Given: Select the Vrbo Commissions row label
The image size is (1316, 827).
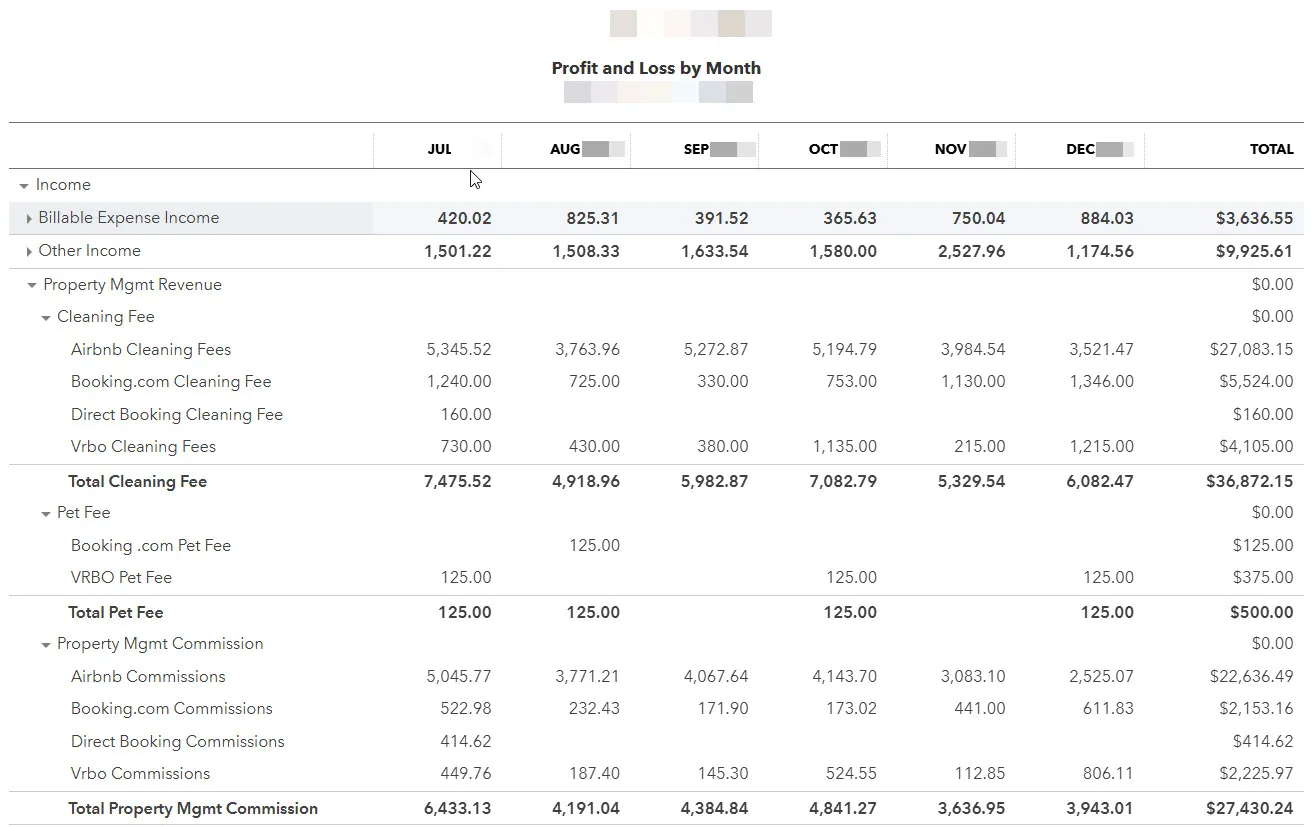Looking at the screenshot, I should tap(140, 774).
